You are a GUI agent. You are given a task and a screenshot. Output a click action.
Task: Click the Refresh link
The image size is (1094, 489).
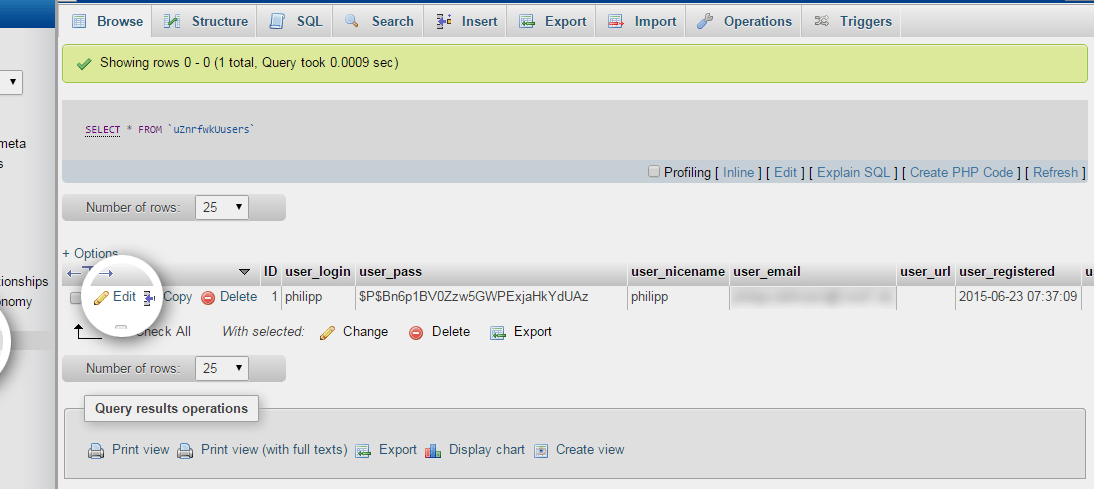coord(1055,172)
